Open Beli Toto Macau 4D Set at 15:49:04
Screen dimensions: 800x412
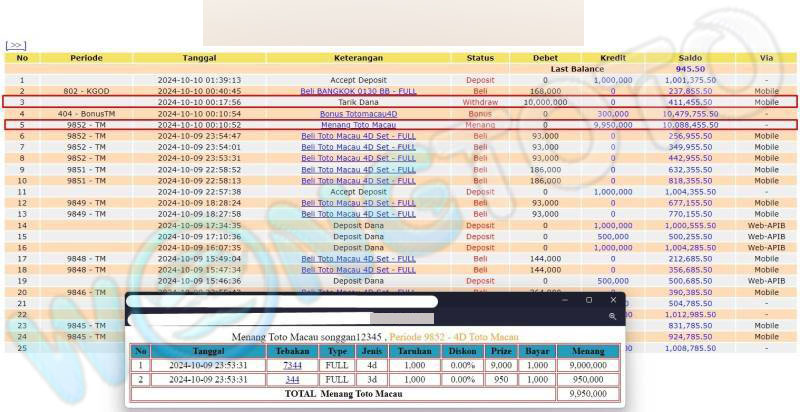(x=358, y=259)
